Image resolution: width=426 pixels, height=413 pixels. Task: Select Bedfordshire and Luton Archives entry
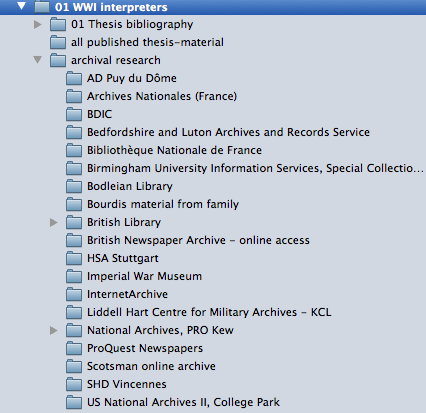pos(228,132)
